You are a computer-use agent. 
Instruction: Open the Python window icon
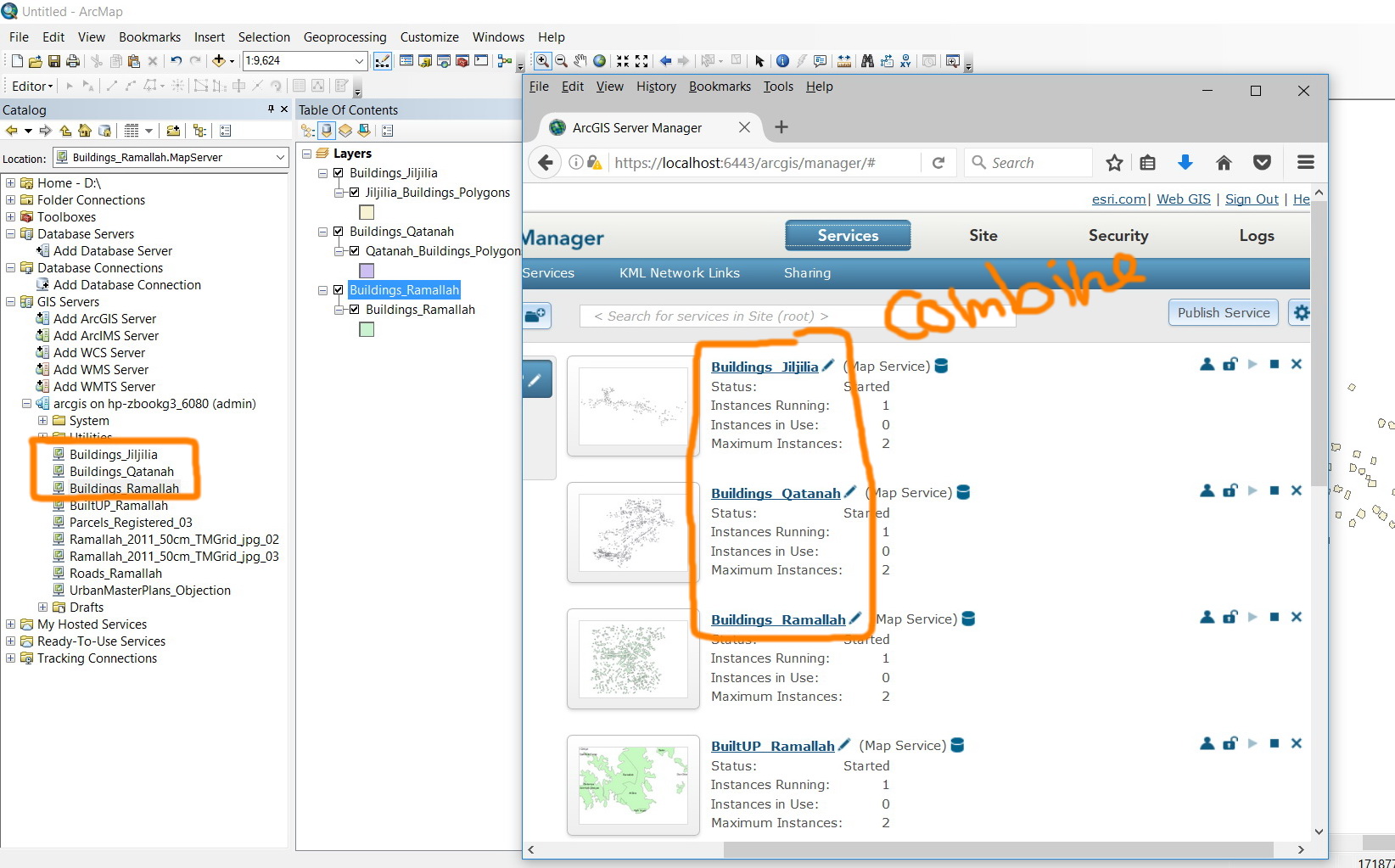pyautogui.click(x=481, y=61)
